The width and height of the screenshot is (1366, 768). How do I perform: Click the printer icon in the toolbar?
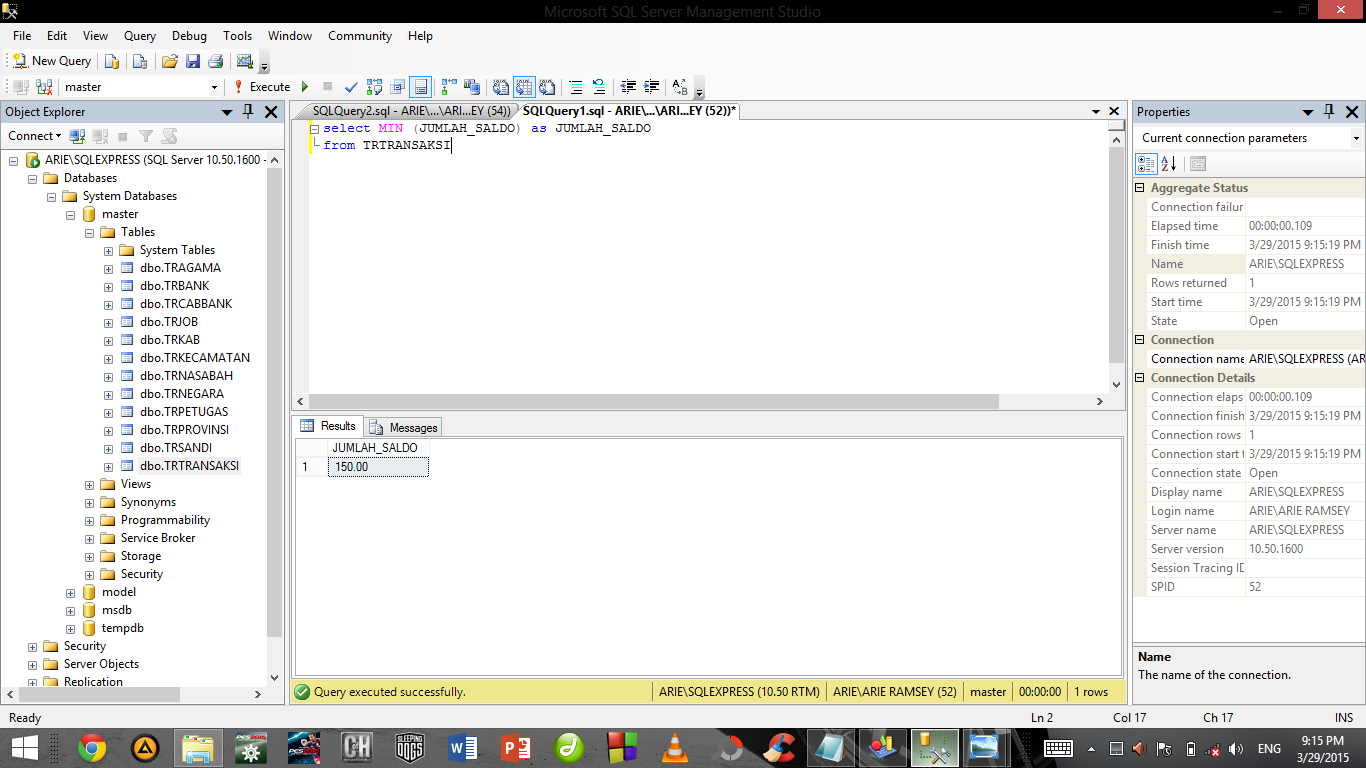click(215, 61)
